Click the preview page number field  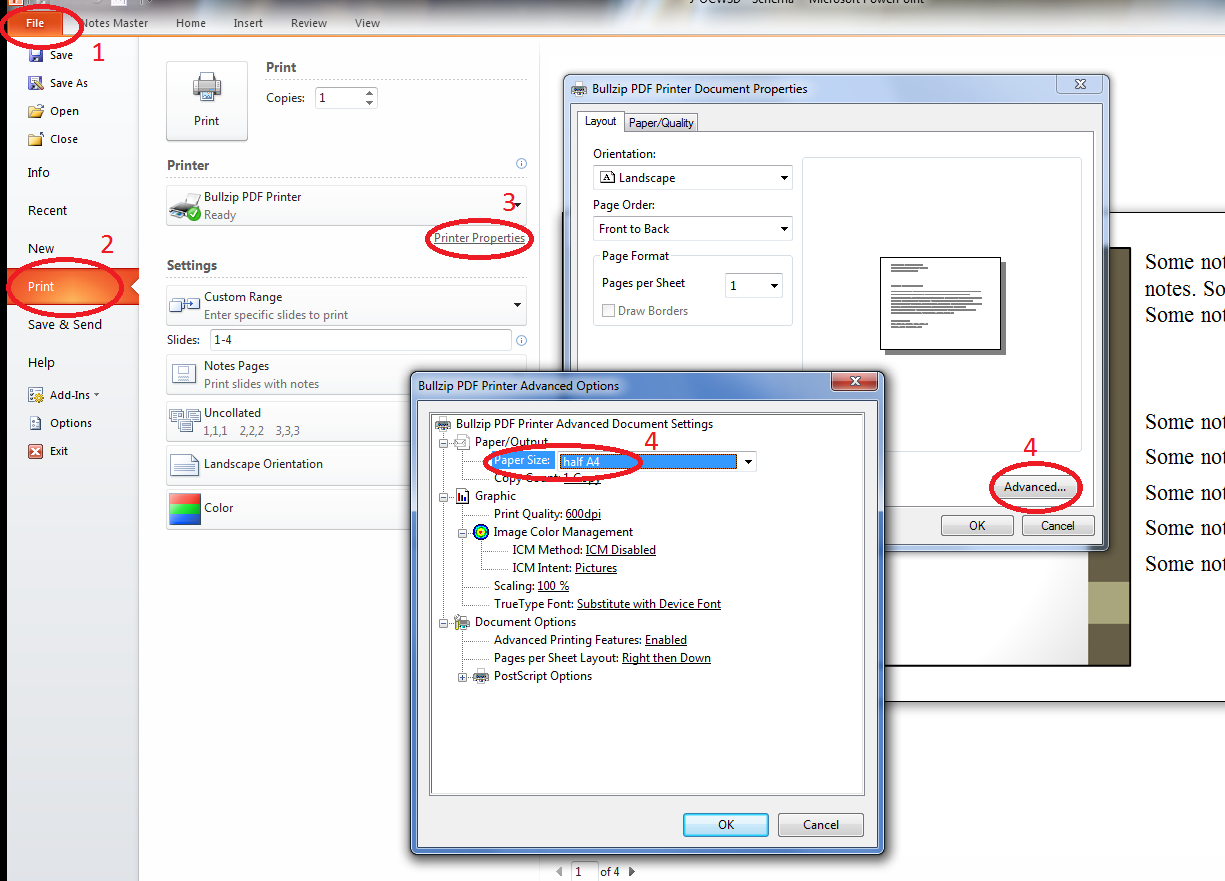click(x=584, y=871)
